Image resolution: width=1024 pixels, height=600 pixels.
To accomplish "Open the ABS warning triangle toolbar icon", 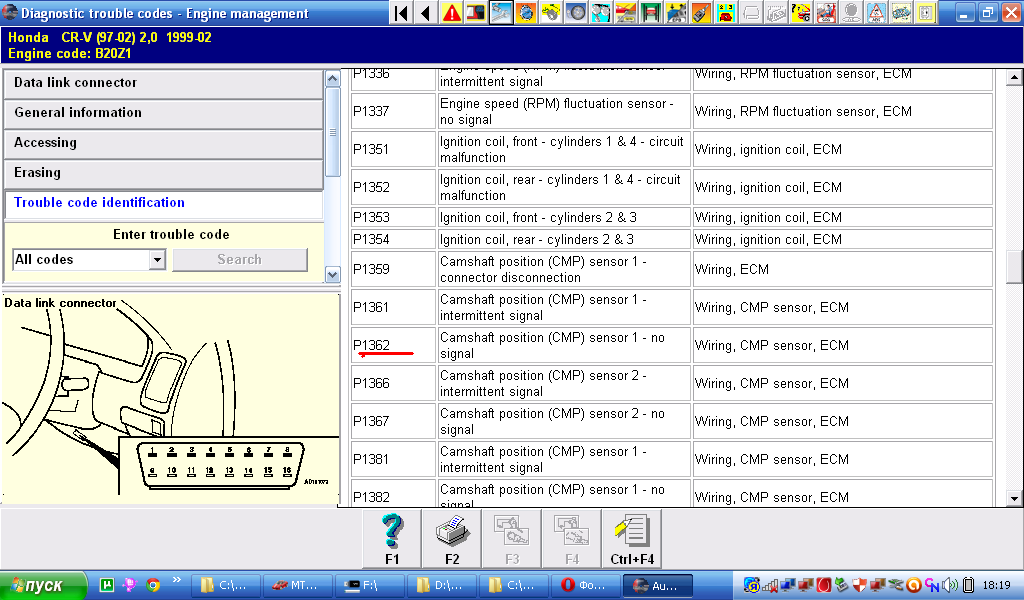I will pos(876,13).
